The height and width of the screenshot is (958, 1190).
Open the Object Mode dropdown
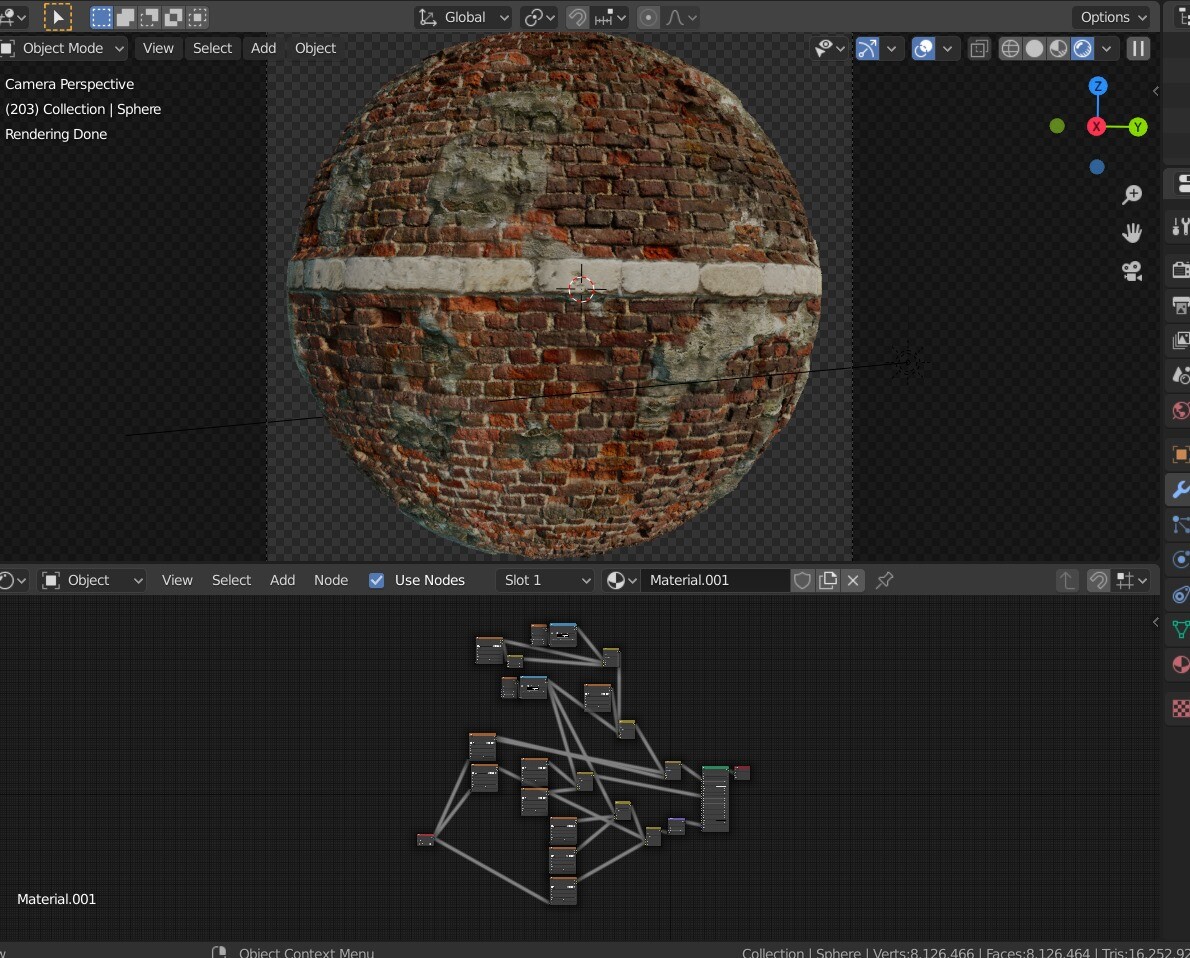tap(65, 48)
